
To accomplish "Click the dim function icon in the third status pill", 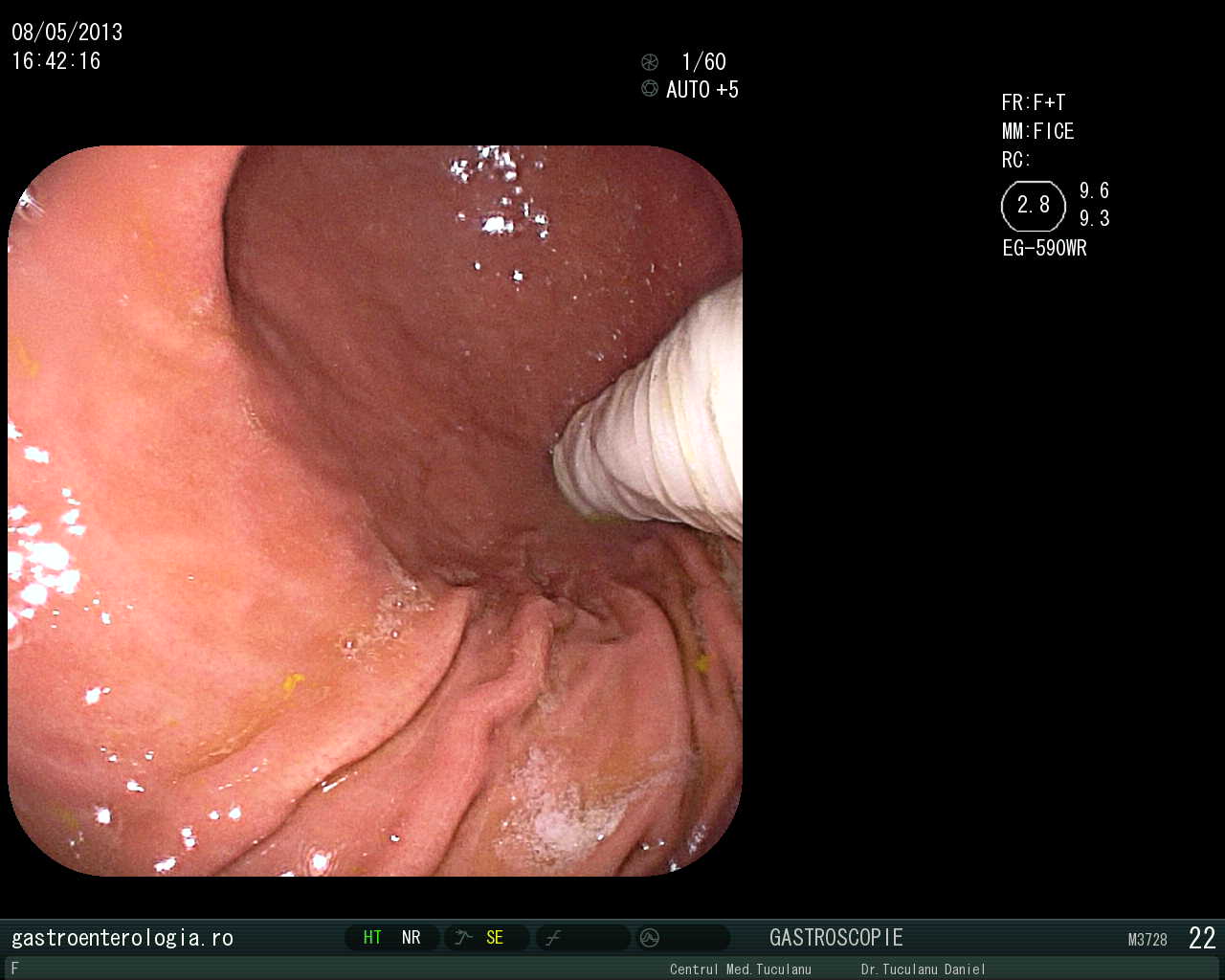I will [x=553, y=938].
